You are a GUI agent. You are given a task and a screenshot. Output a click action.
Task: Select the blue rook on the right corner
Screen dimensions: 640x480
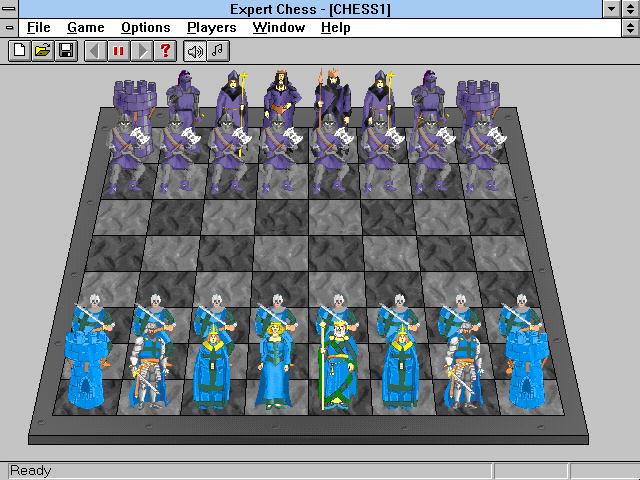[527, 369]
